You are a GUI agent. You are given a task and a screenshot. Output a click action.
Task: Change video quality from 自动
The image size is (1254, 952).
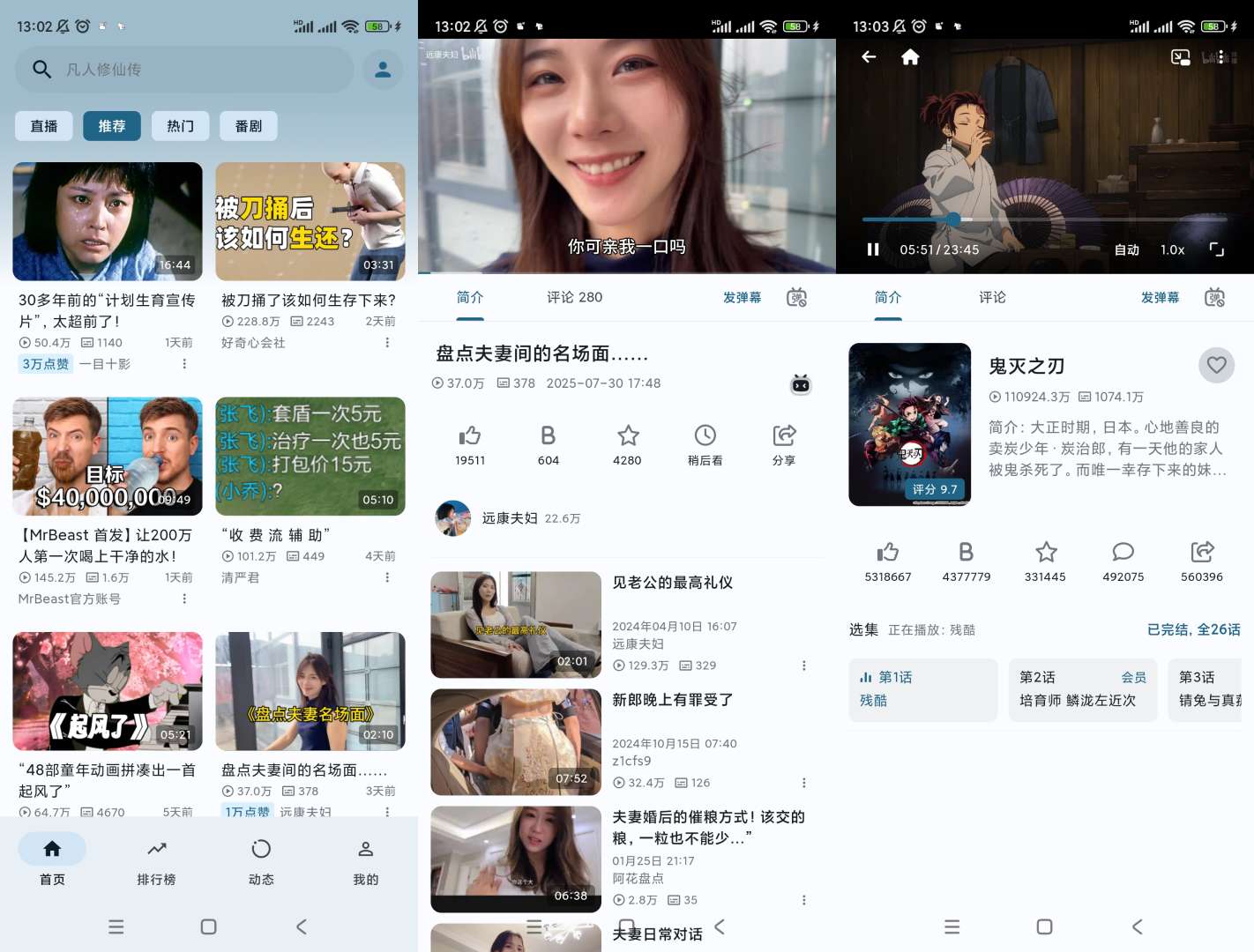click(x=1126, y=249)
